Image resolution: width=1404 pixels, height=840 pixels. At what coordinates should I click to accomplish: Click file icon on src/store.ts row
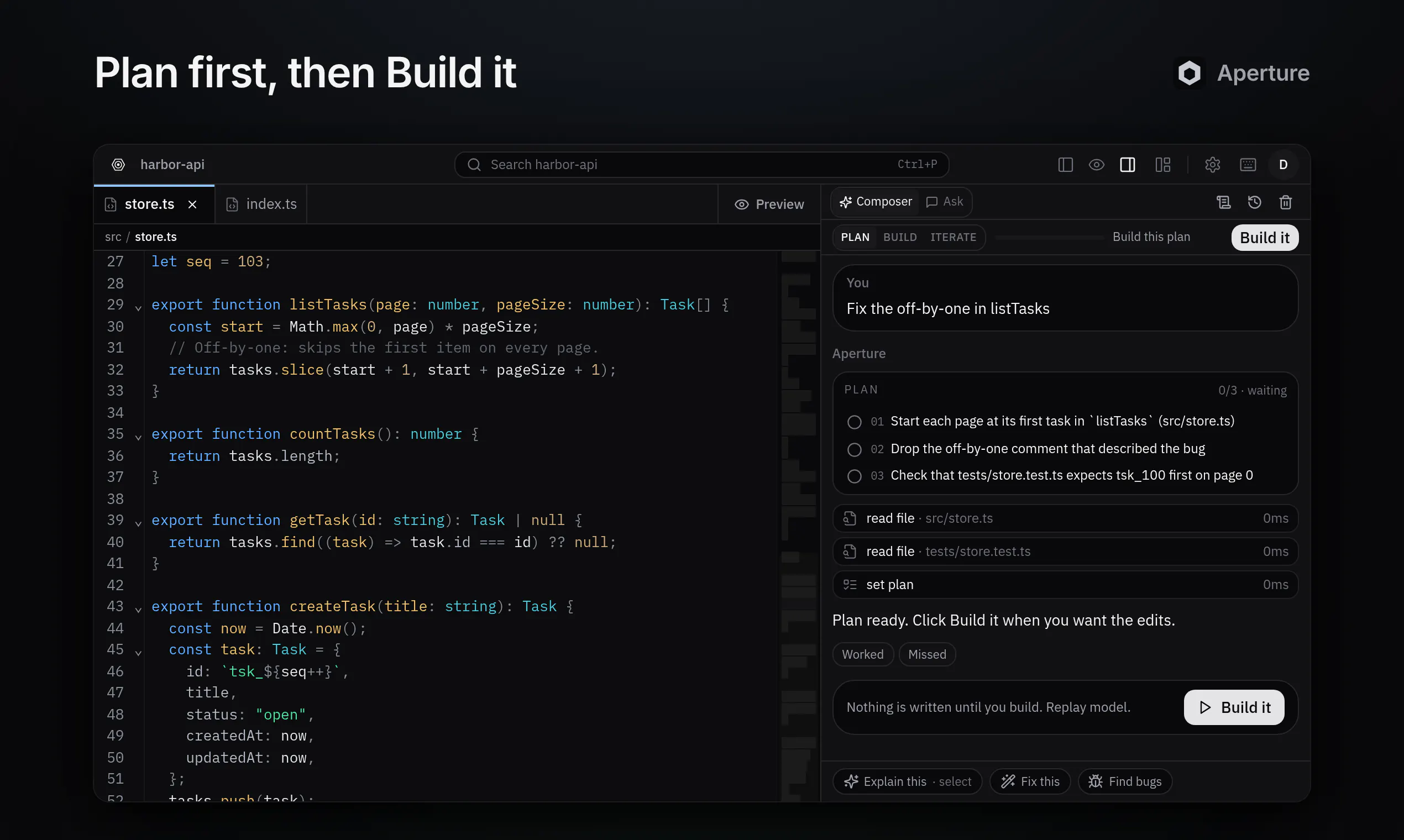coord(850,518)
